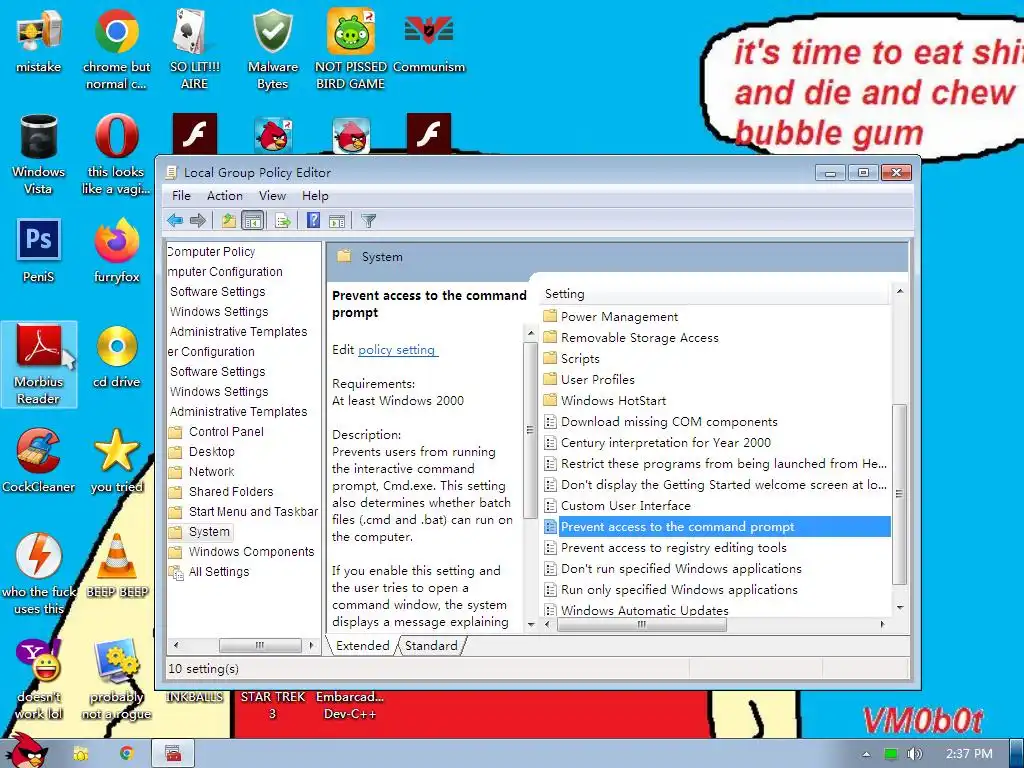Switch to the Standard tab

431,646
